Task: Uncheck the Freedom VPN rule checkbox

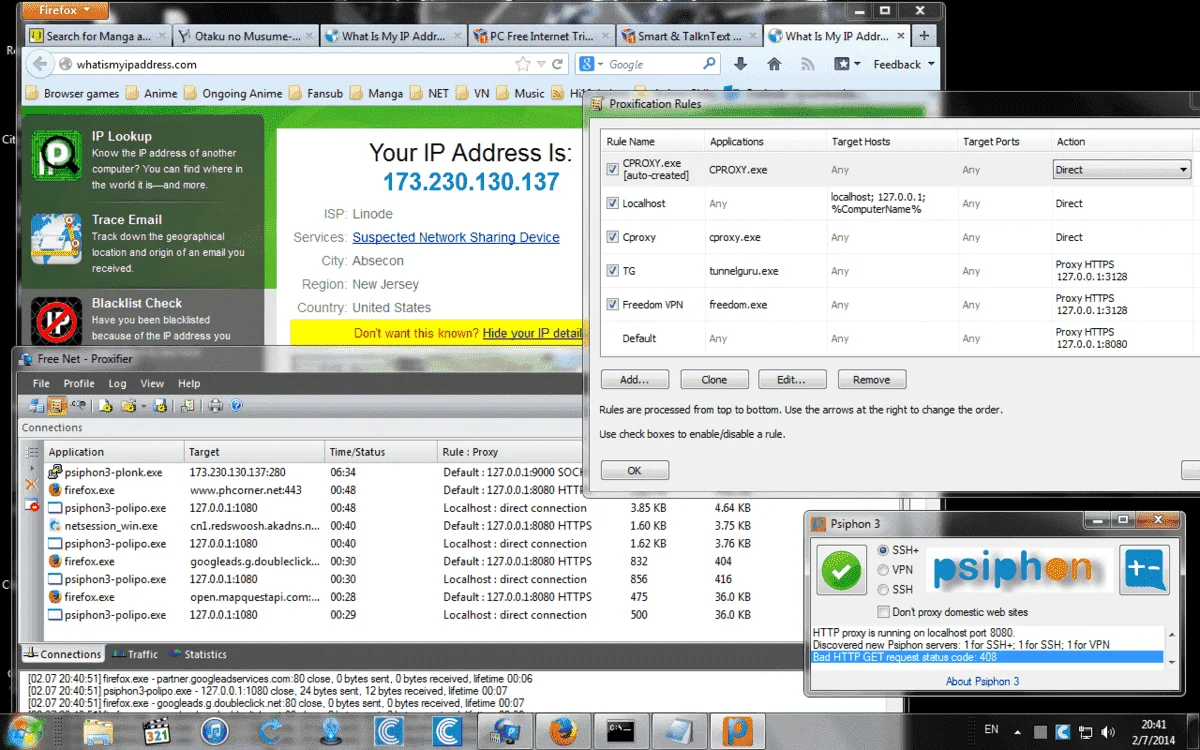Action: pyautogui.click(x=613, y=304)
